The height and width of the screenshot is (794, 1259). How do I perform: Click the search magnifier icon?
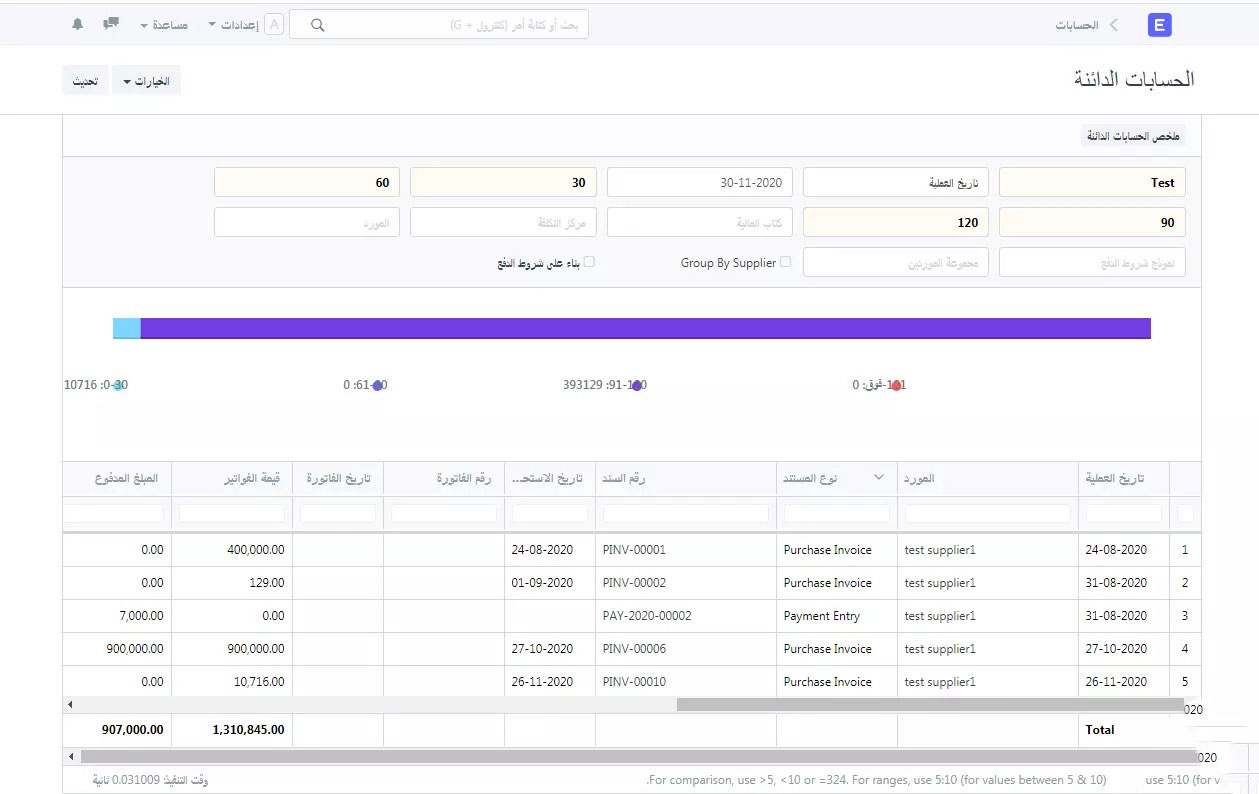click(x=318, y=25)
